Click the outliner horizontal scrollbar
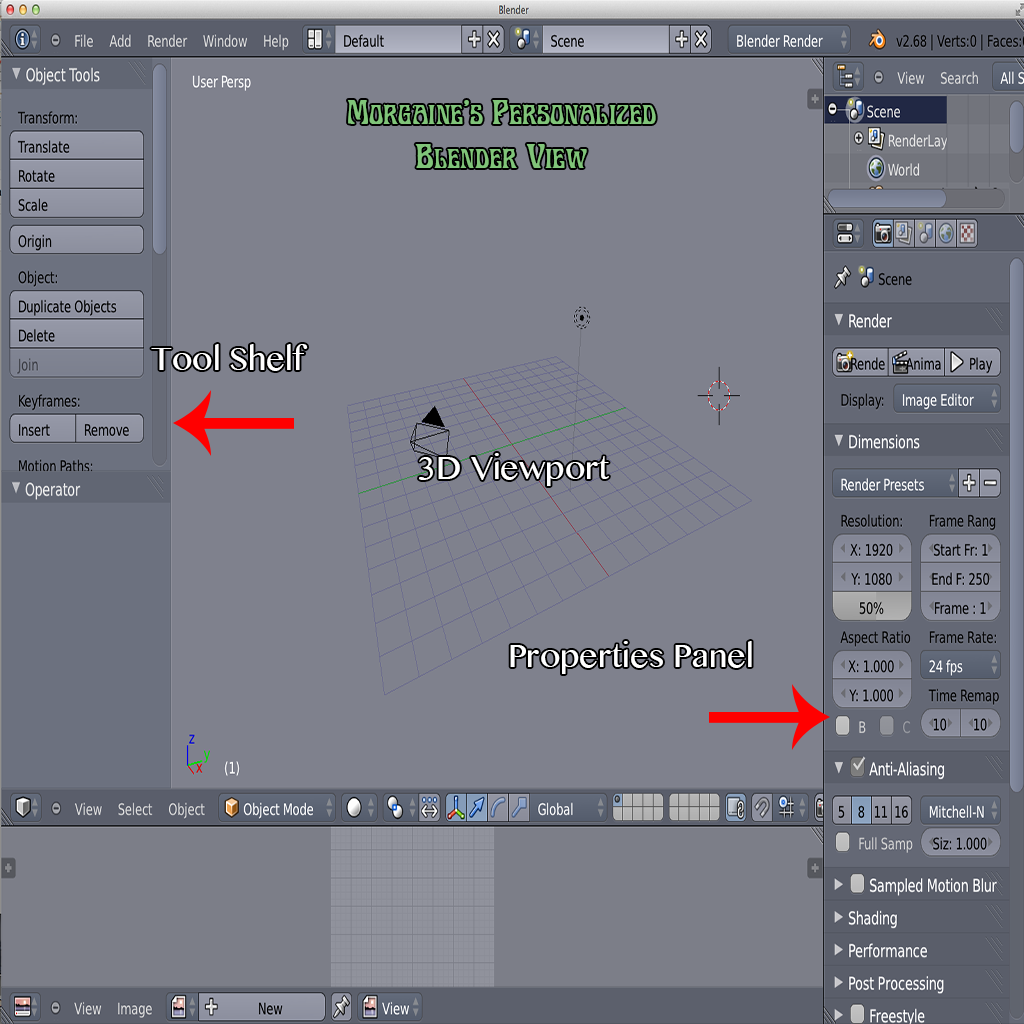1024x1024 pixels. click(x=886, y=197)
